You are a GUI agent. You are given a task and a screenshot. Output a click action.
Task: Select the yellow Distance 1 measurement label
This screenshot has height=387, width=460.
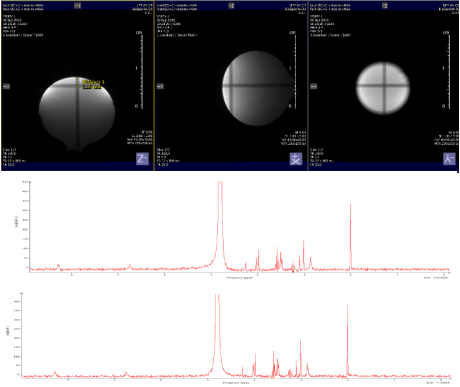click(93, 82)
